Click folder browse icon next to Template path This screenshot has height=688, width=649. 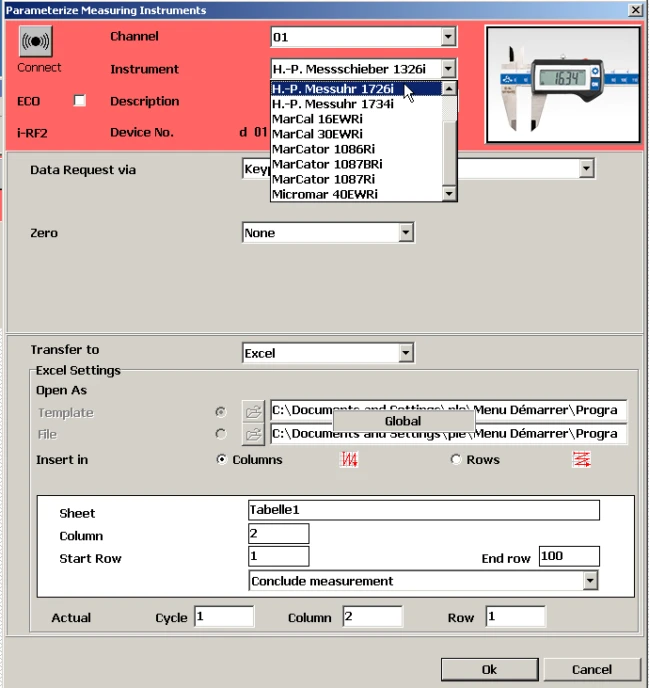pyautogui.click(x=254, y=411)
